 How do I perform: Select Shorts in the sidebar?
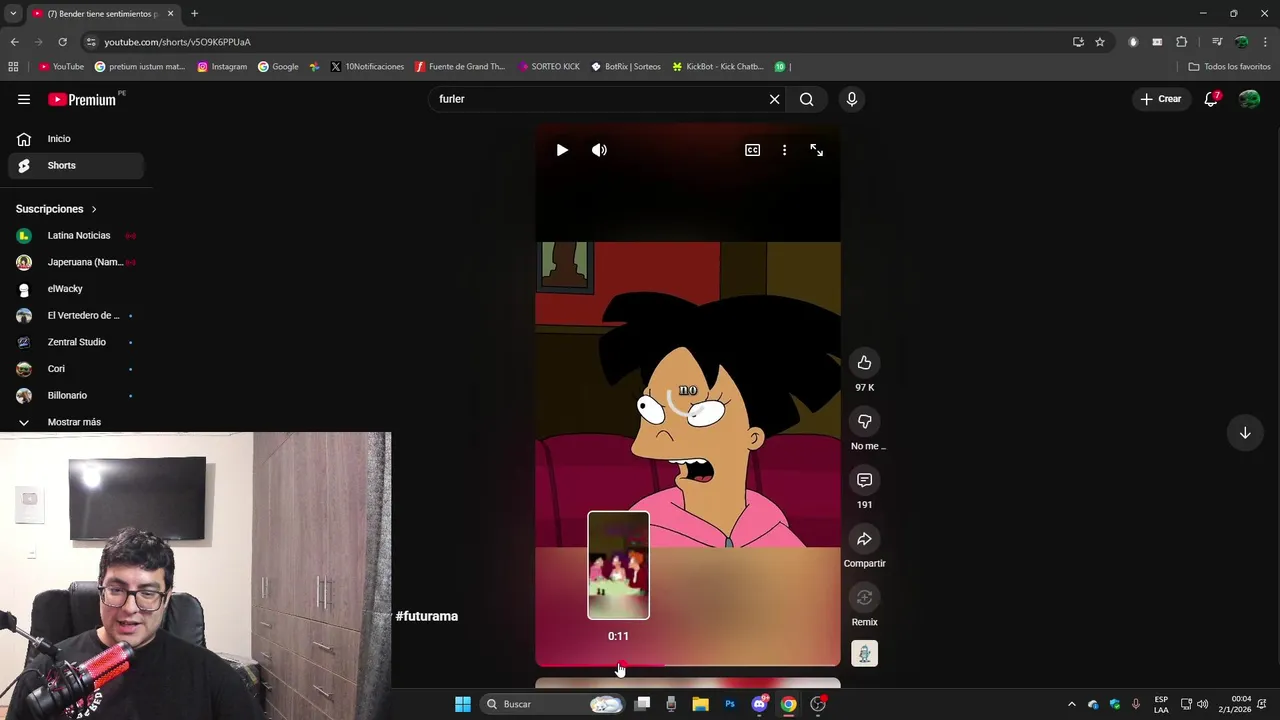[x=75, y=166]
